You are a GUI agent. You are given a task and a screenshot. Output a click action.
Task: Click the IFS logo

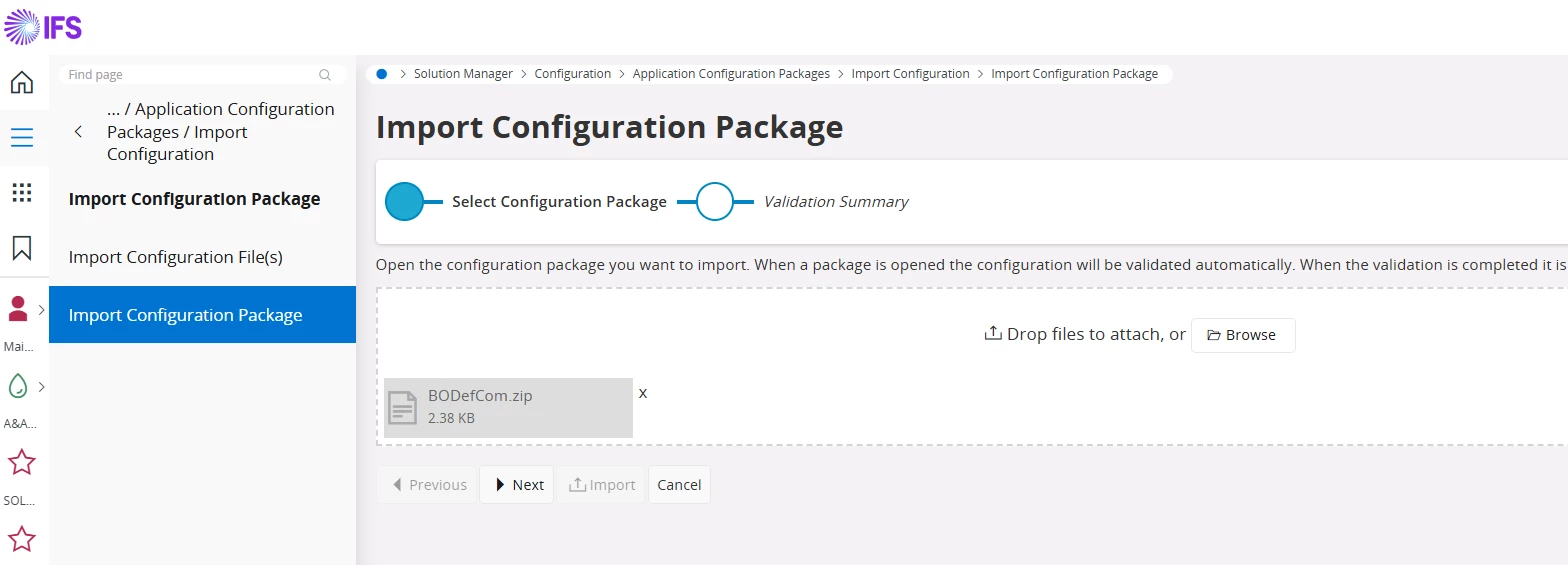point(43,27)
